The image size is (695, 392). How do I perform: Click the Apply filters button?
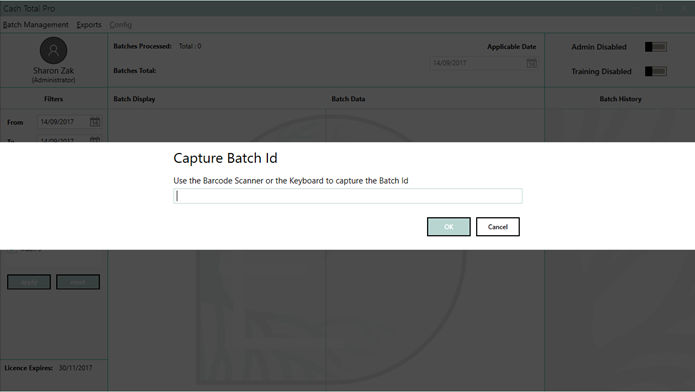pyautogui.click(x=29, y=282)
